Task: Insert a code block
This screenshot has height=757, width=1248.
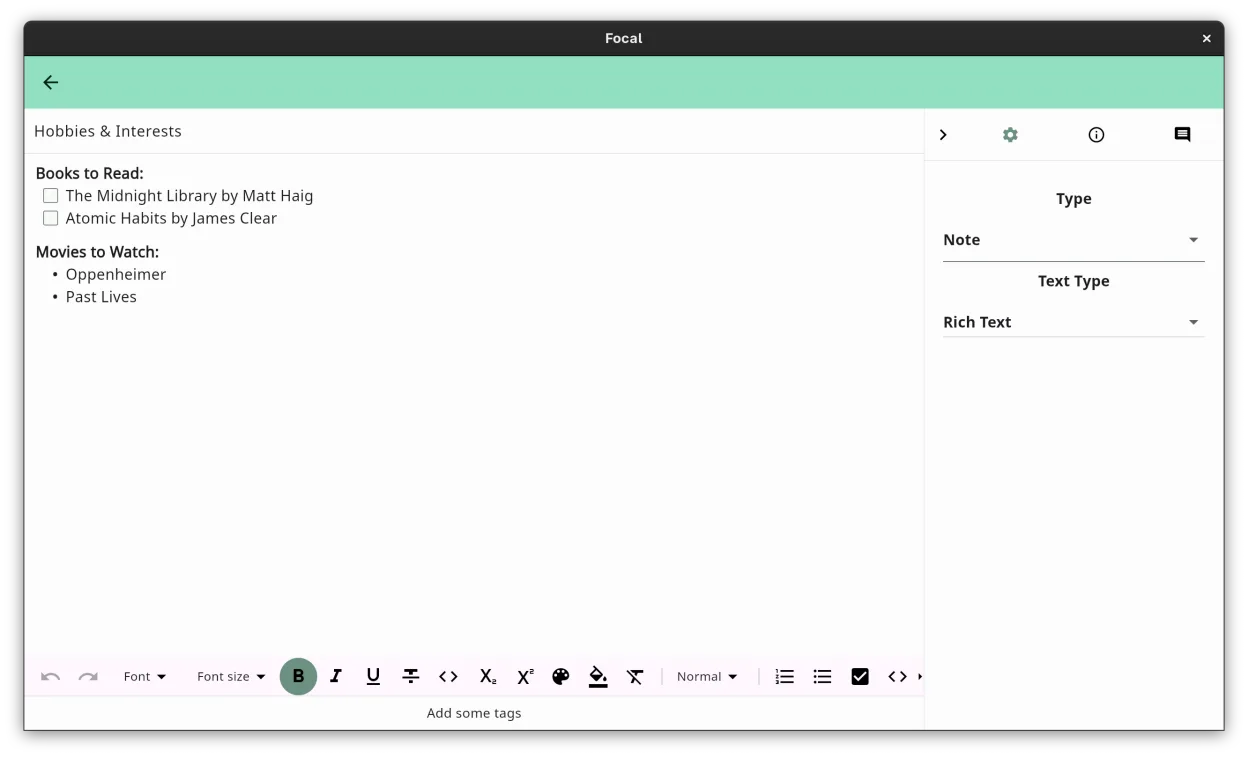Action: (x=897, y=677)
